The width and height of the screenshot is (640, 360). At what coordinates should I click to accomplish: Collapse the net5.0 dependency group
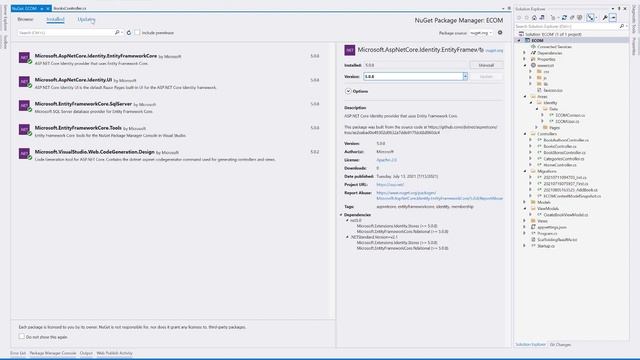pyautogui.click(x=347, y=220)
